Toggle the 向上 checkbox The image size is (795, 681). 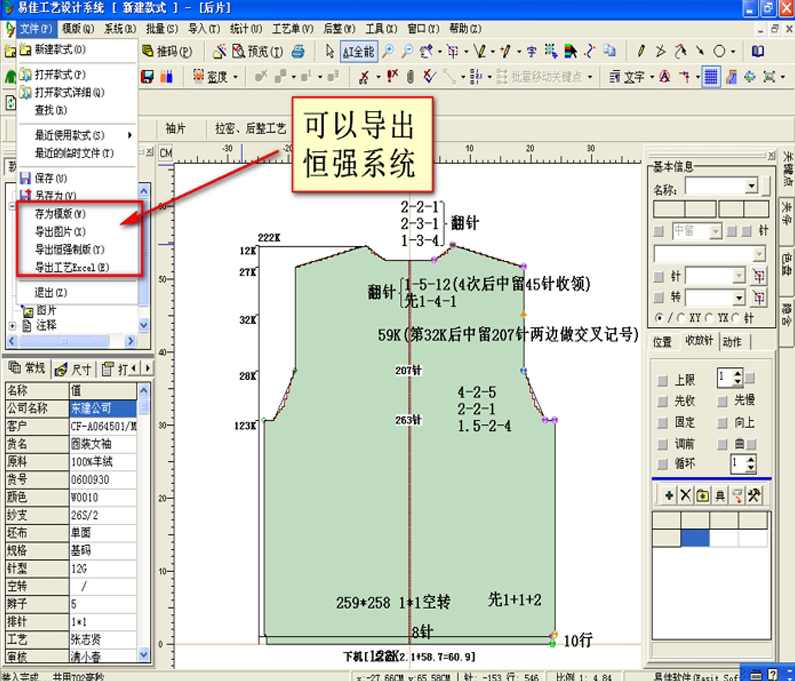tap(722, 423)
